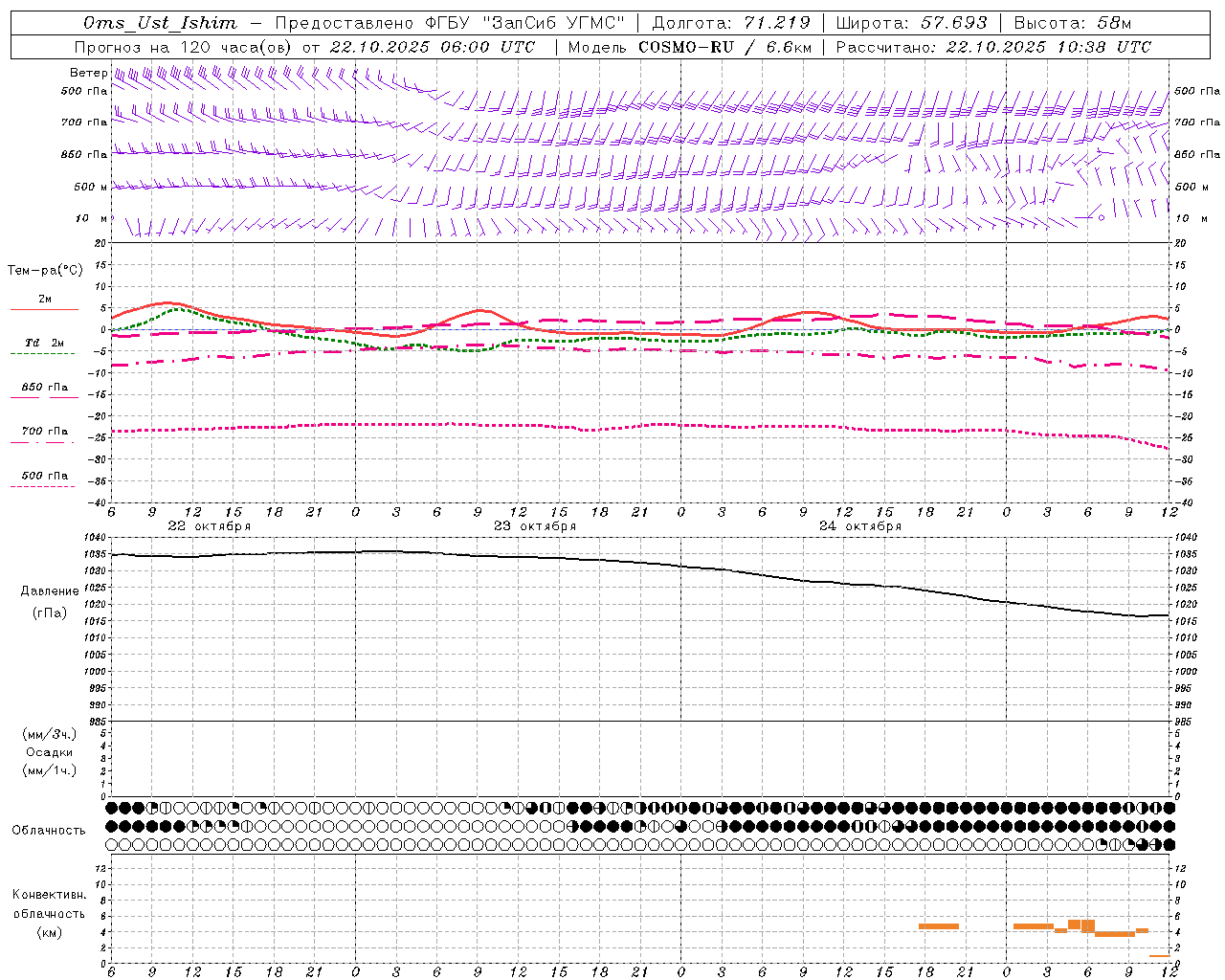The height and width of the screenshot is (980, 1225).
Task: Click the Ветер panel label
Action: [88, 73]
